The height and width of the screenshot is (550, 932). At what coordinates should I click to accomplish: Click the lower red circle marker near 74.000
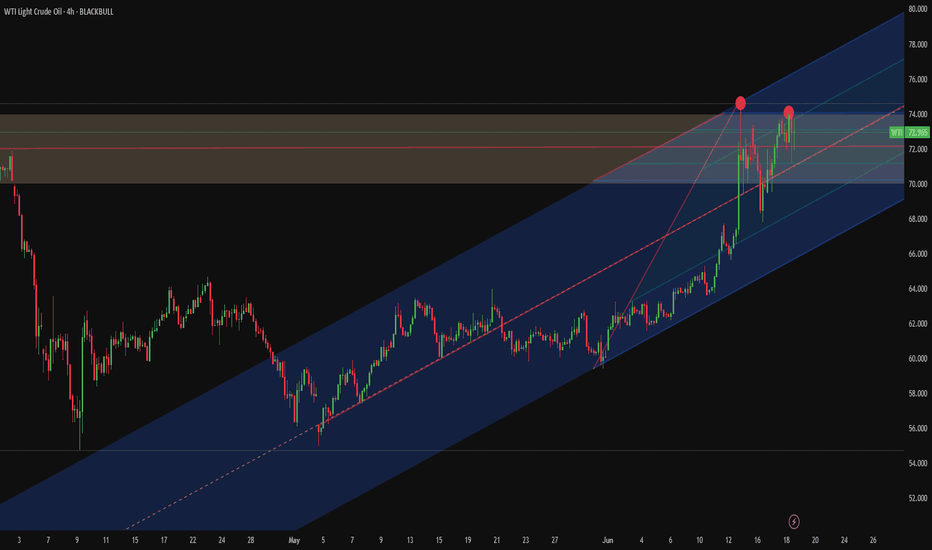788,112
